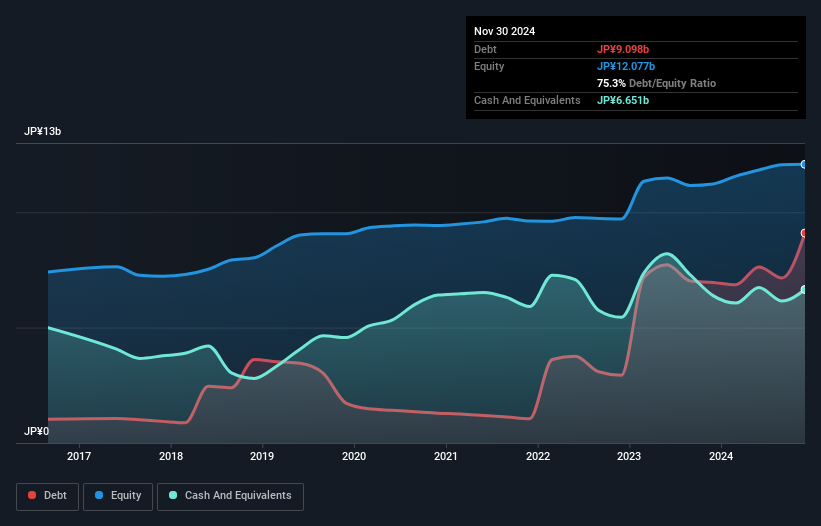Click the red Debt legend dot
This screenshot has width=821, height=526.
pyautogui.click(x=32, y=495)
